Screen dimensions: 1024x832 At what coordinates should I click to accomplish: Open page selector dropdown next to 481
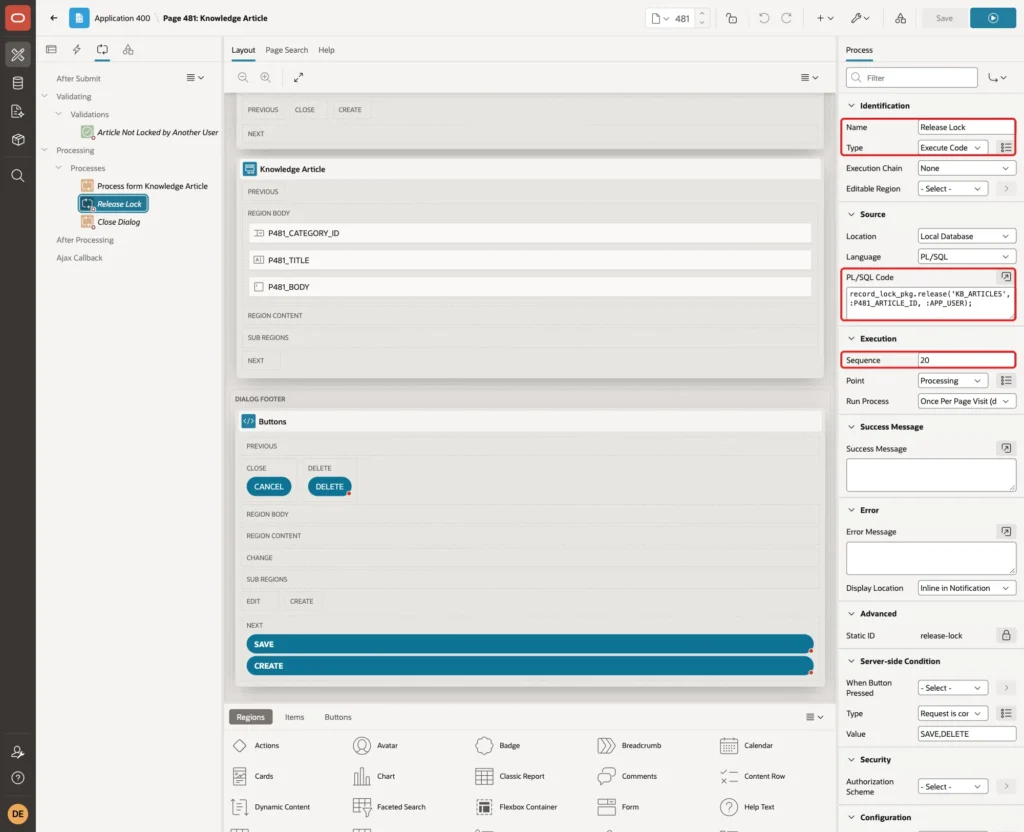pos(660,18)
